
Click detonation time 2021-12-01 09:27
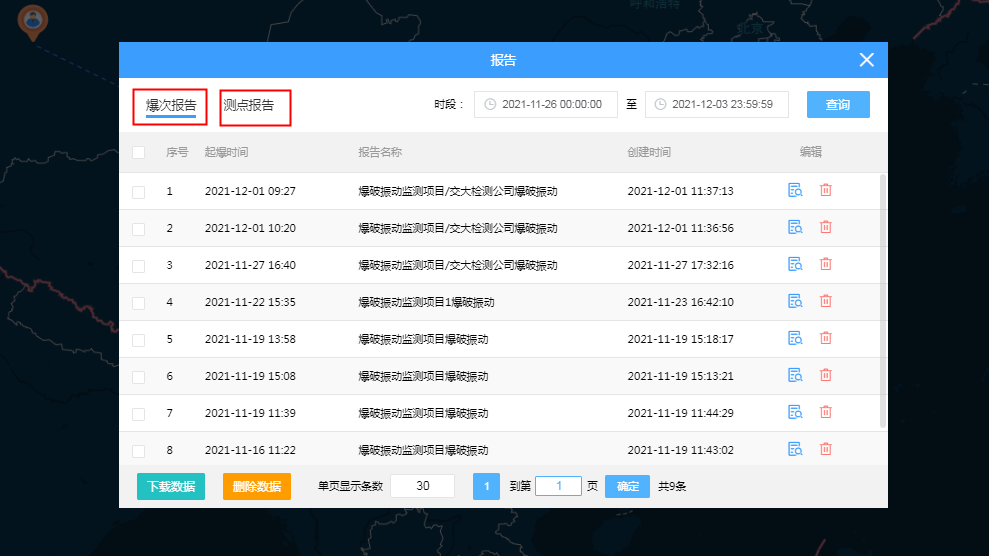point(250,191)
